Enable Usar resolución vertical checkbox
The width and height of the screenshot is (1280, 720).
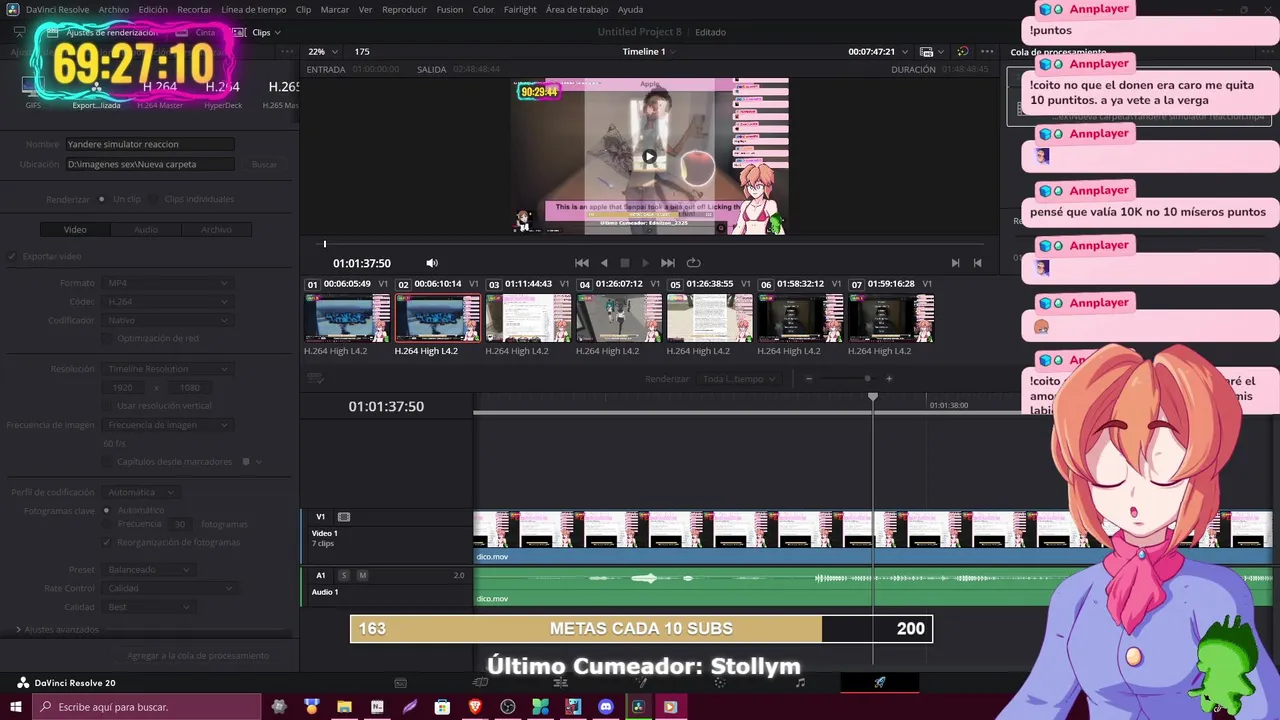[107, 406]
